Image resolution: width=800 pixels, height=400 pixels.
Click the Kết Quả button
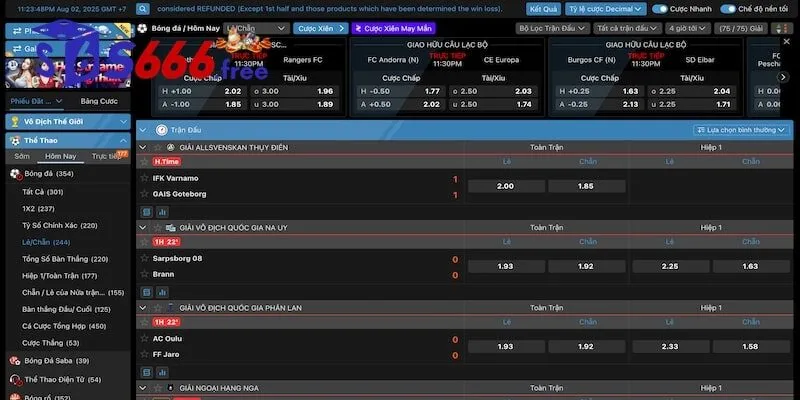pos(543,9)
